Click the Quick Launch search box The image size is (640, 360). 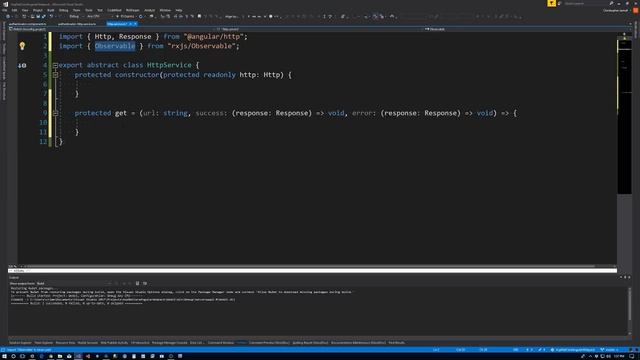pos(586,3)
